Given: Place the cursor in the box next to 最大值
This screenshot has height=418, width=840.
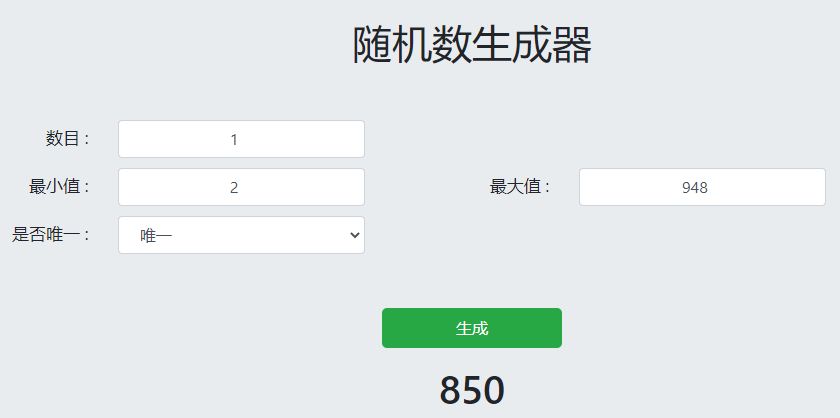Looking at the screenshot, I should pyautogui.click(x=701, y=187).
